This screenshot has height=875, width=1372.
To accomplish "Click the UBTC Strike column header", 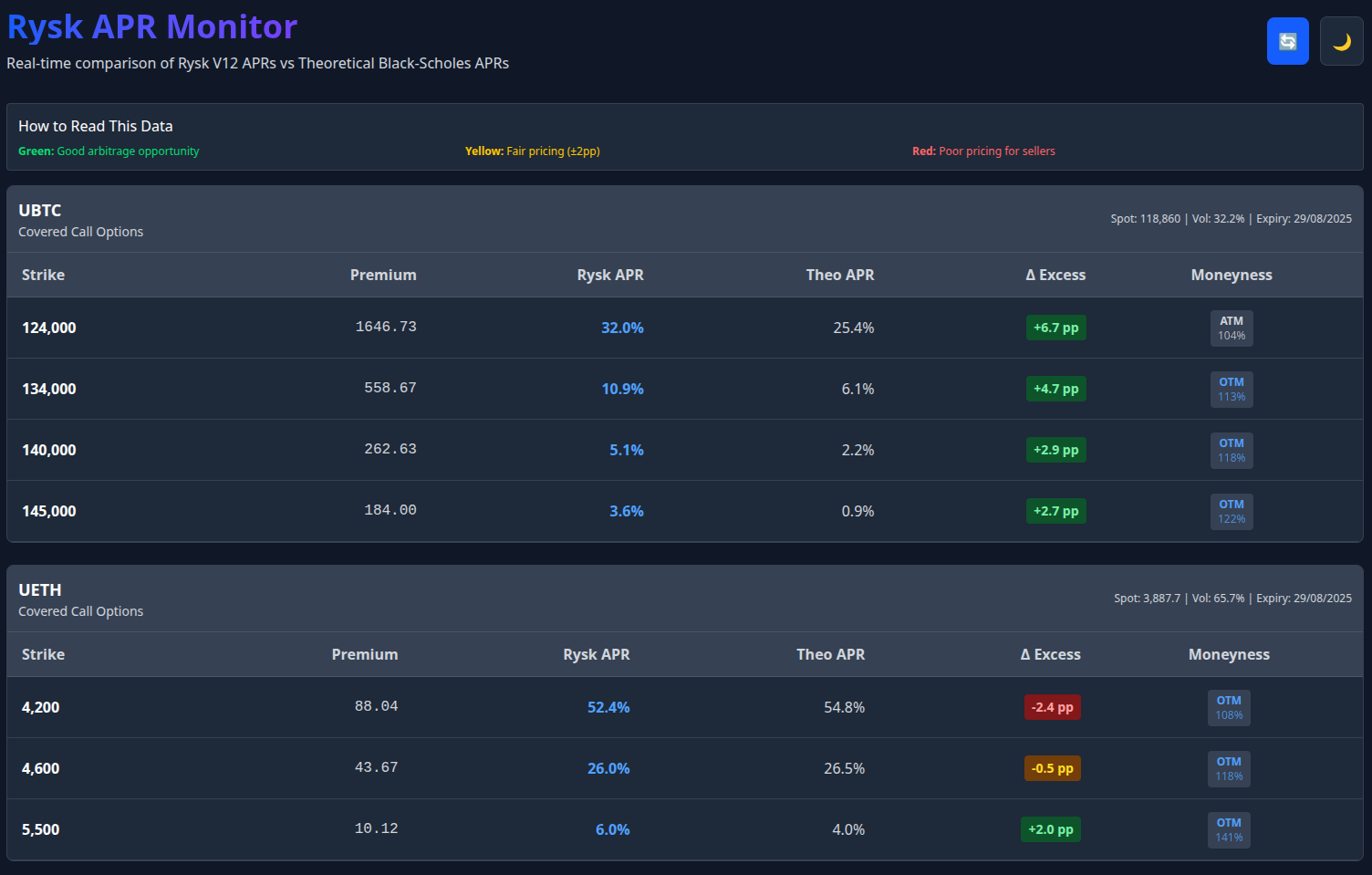I will pos(43,275).
